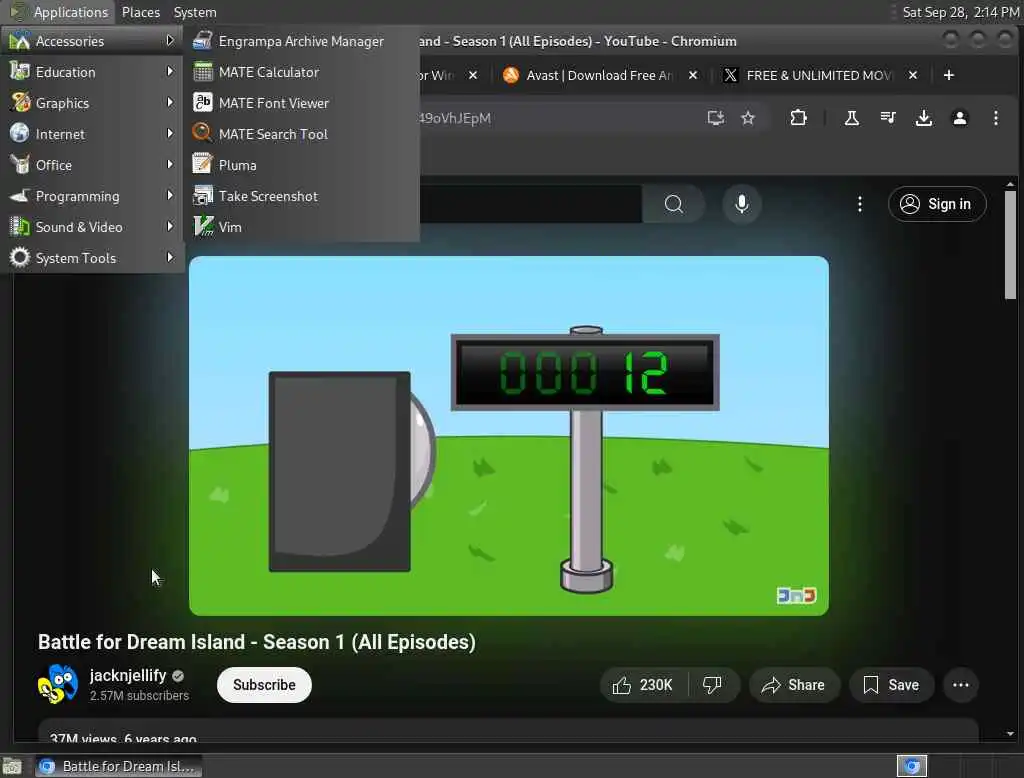Click the voice search microphone icon
This screenshot has height=778, width=1024.
tap(741, 204)
